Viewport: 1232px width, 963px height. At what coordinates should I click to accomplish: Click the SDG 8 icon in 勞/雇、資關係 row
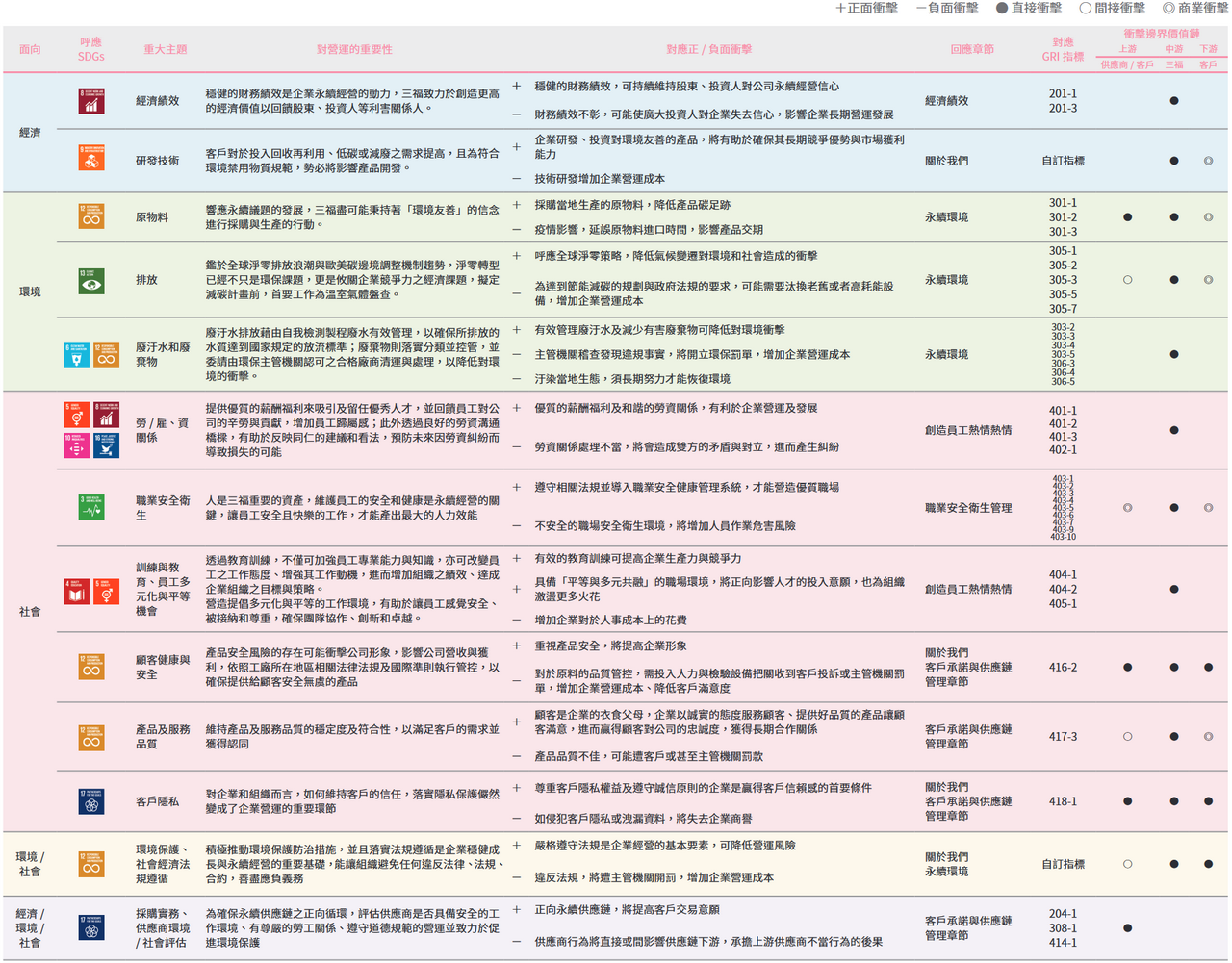[106, 416]
